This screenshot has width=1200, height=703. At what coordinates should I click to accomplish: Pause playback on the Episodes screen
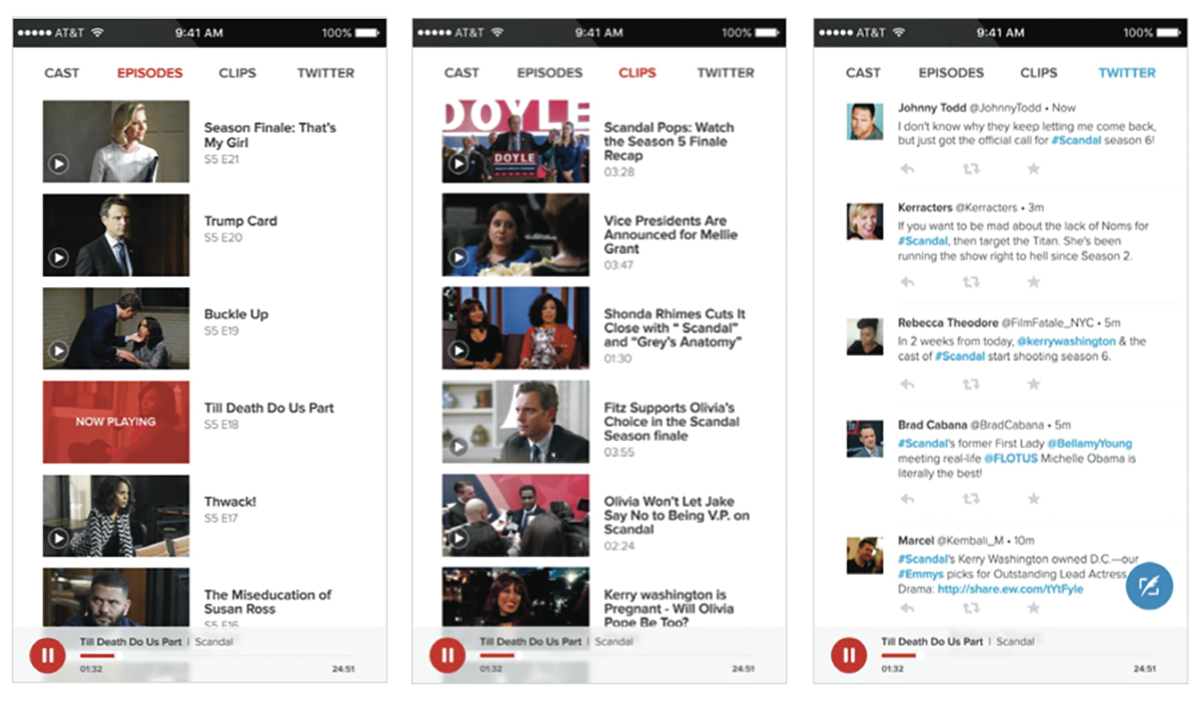[47, 655]
